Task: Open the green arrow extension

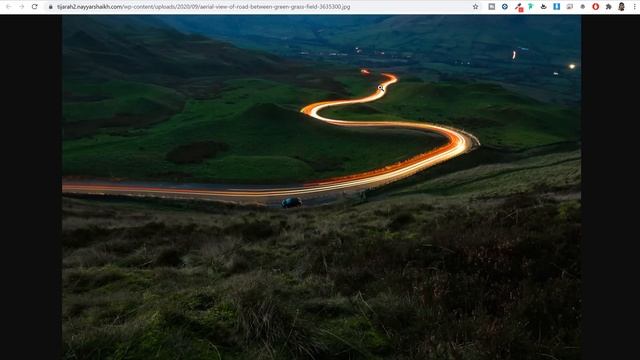Action: tap(531, 7)
